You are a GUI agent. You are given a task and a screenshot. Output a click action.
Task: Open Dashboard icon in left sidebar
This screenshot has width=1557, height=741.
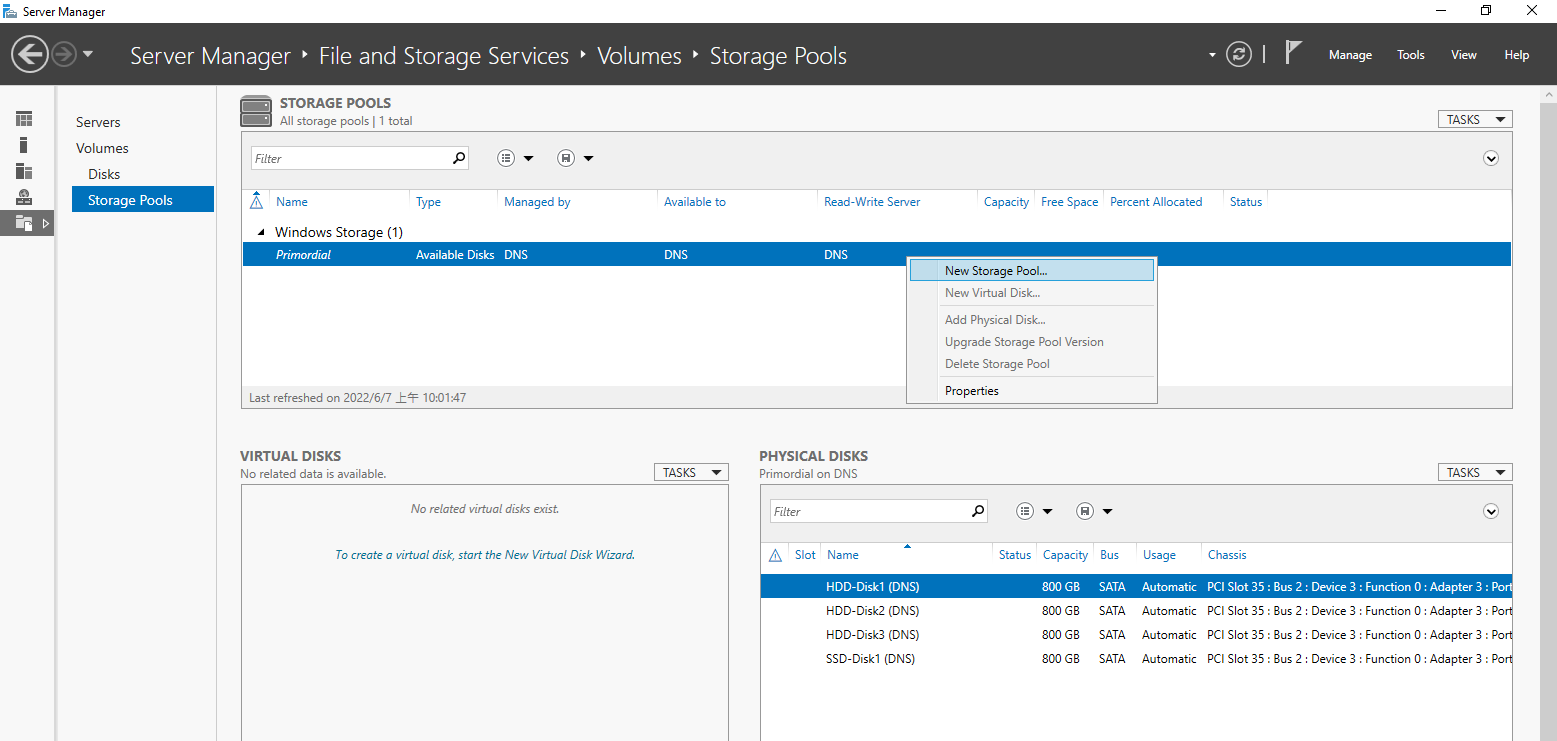tap(24, 119)
